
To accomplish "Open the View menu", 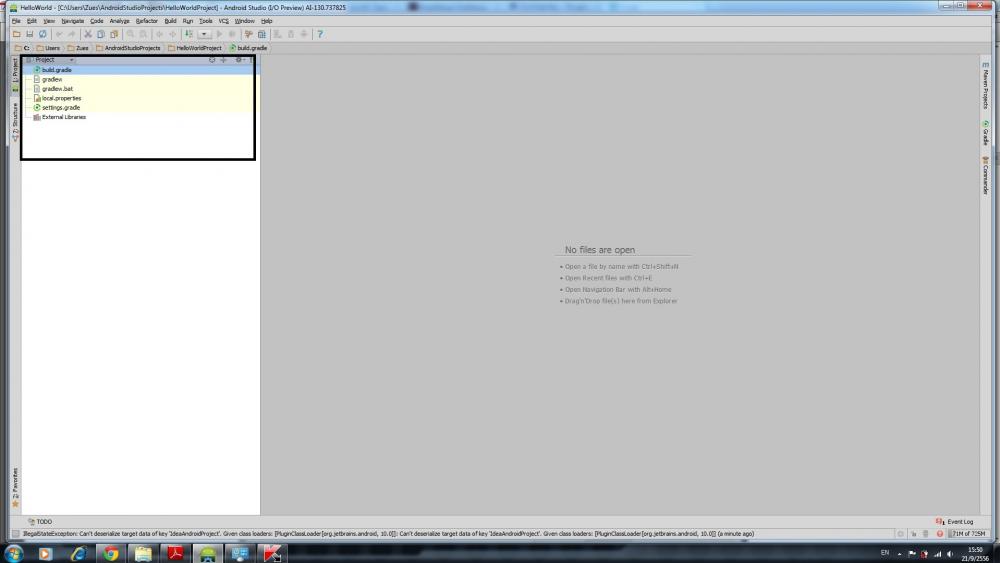I will click(x=49, y=21).
